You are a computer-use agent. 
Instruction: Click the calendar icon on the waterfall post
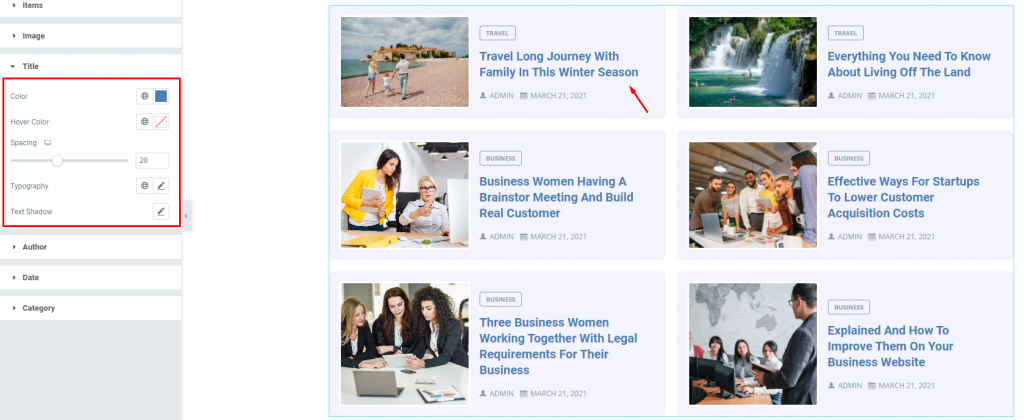point(872,95)
